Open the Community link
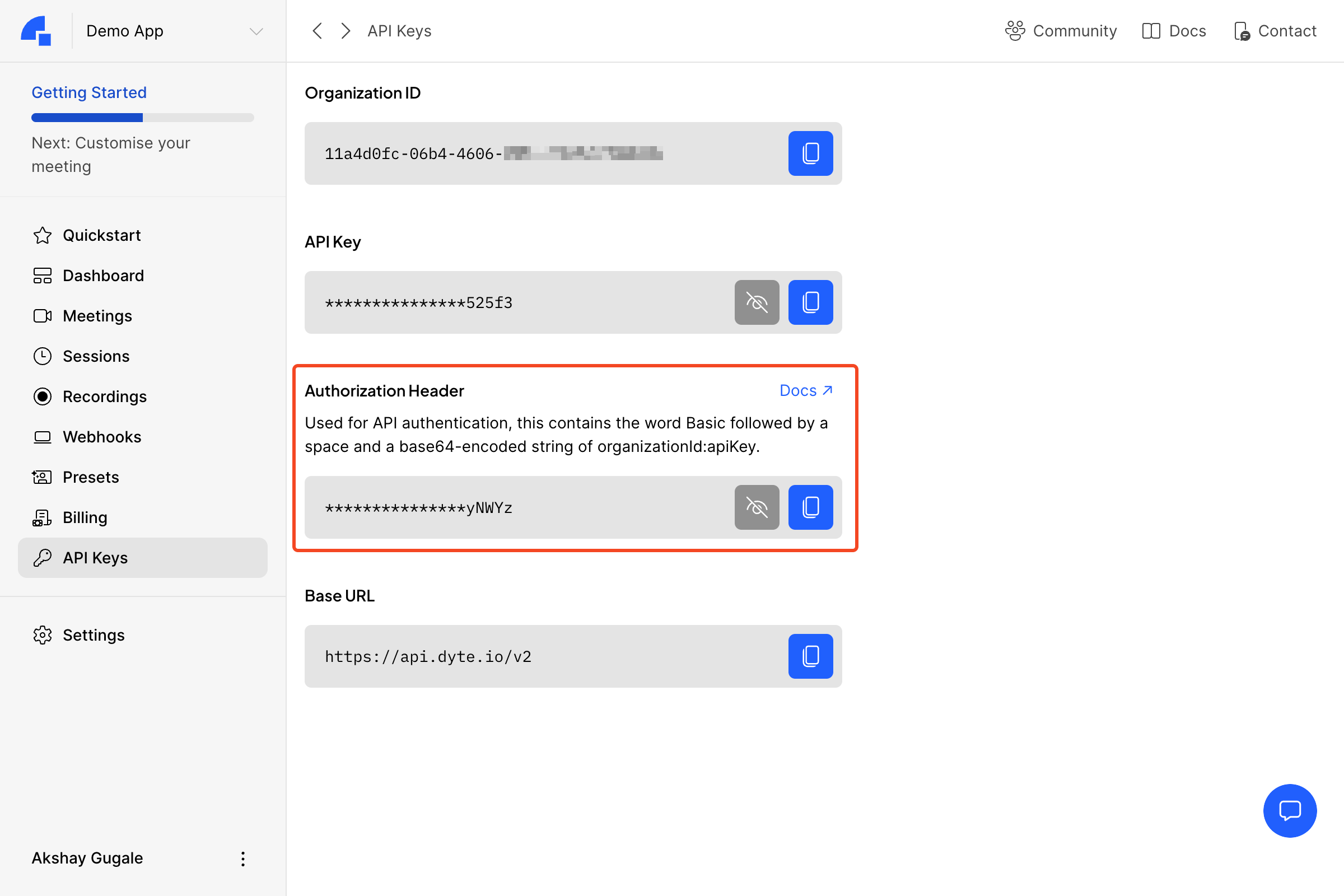The height and width of the screenshot is (896, 1344). (1061, 31)
